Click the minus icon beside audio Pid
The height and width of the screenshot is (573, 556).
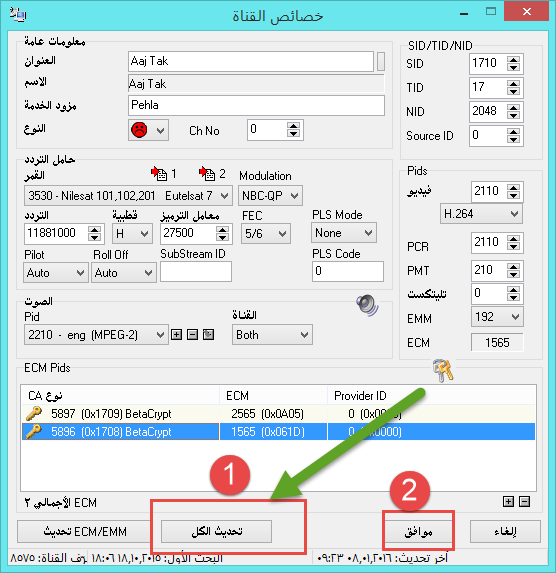click(192, 335)
